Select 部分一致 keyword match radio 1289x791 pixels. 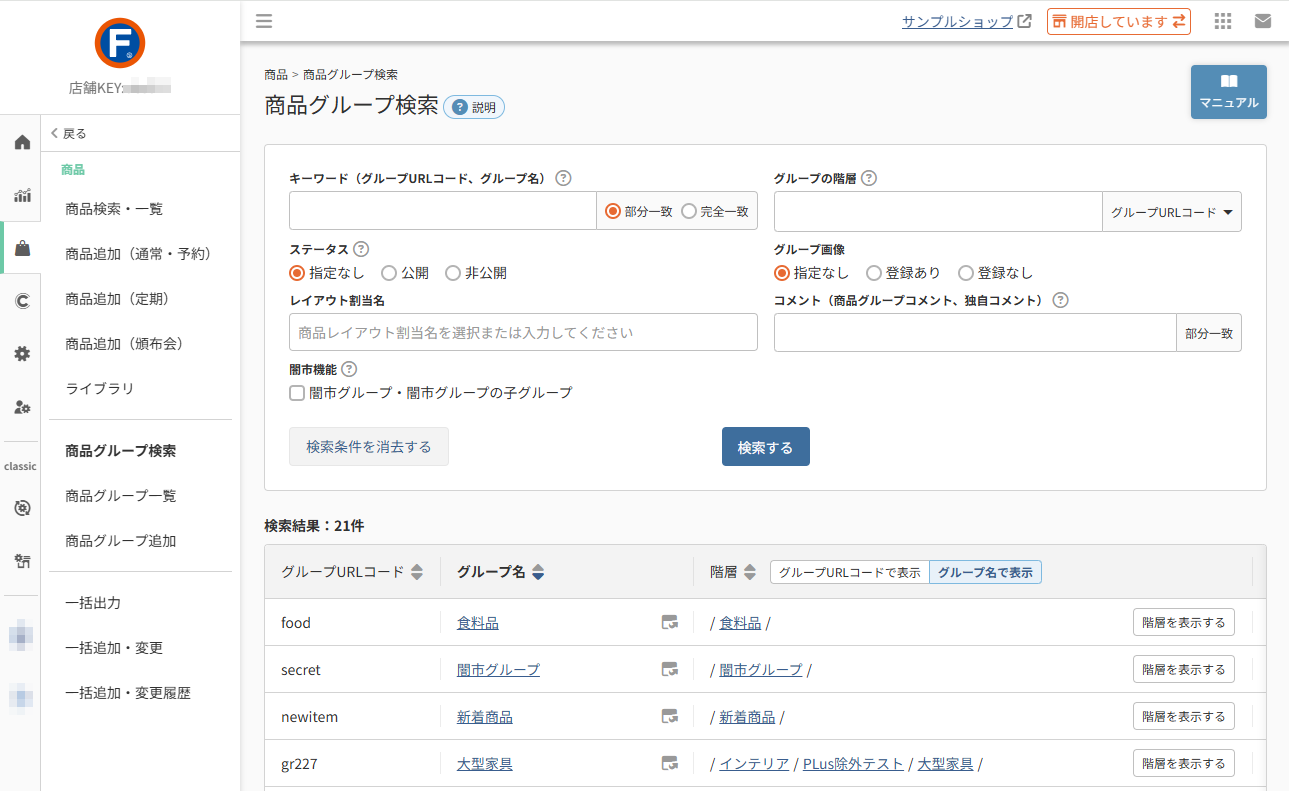(613, 211)
